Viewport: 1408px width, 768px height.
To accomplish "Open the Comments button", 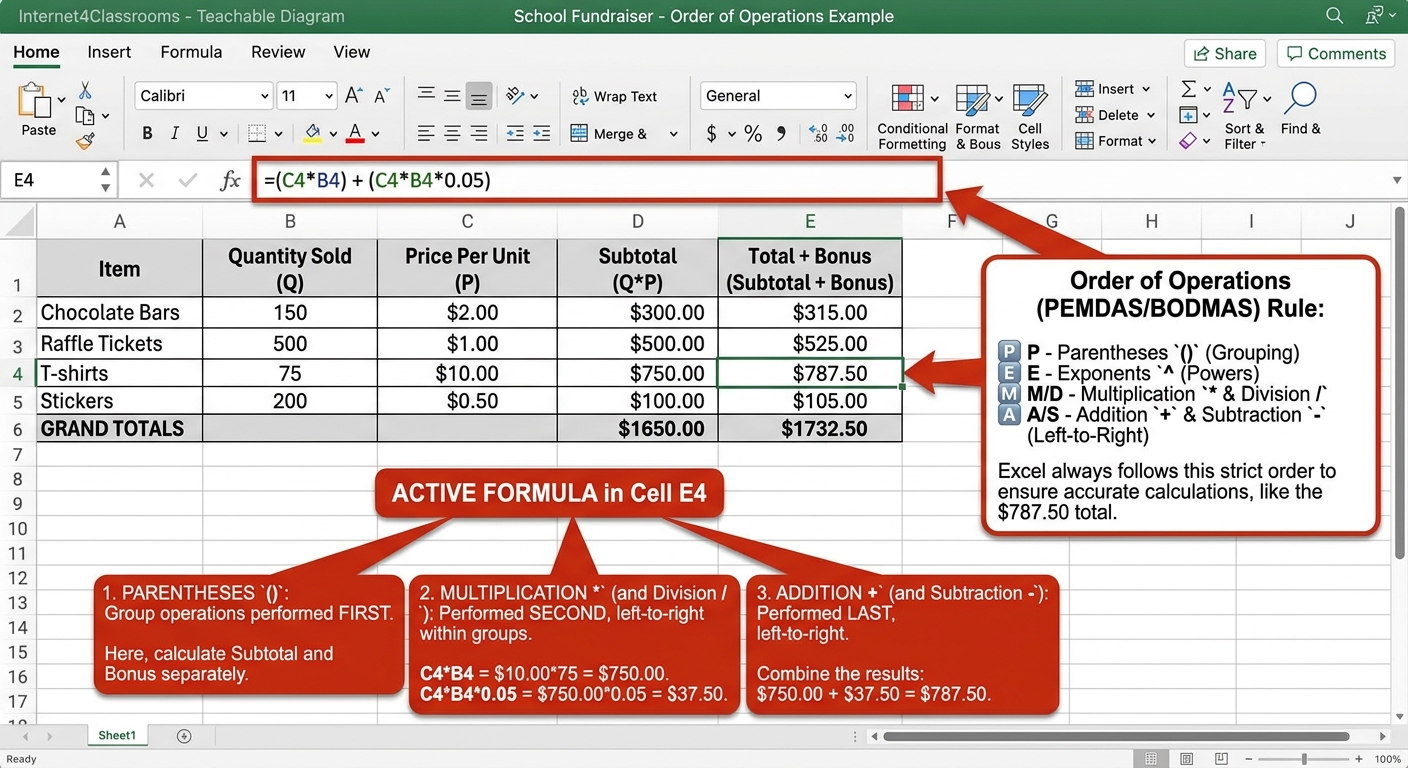I will point(1337,54).
